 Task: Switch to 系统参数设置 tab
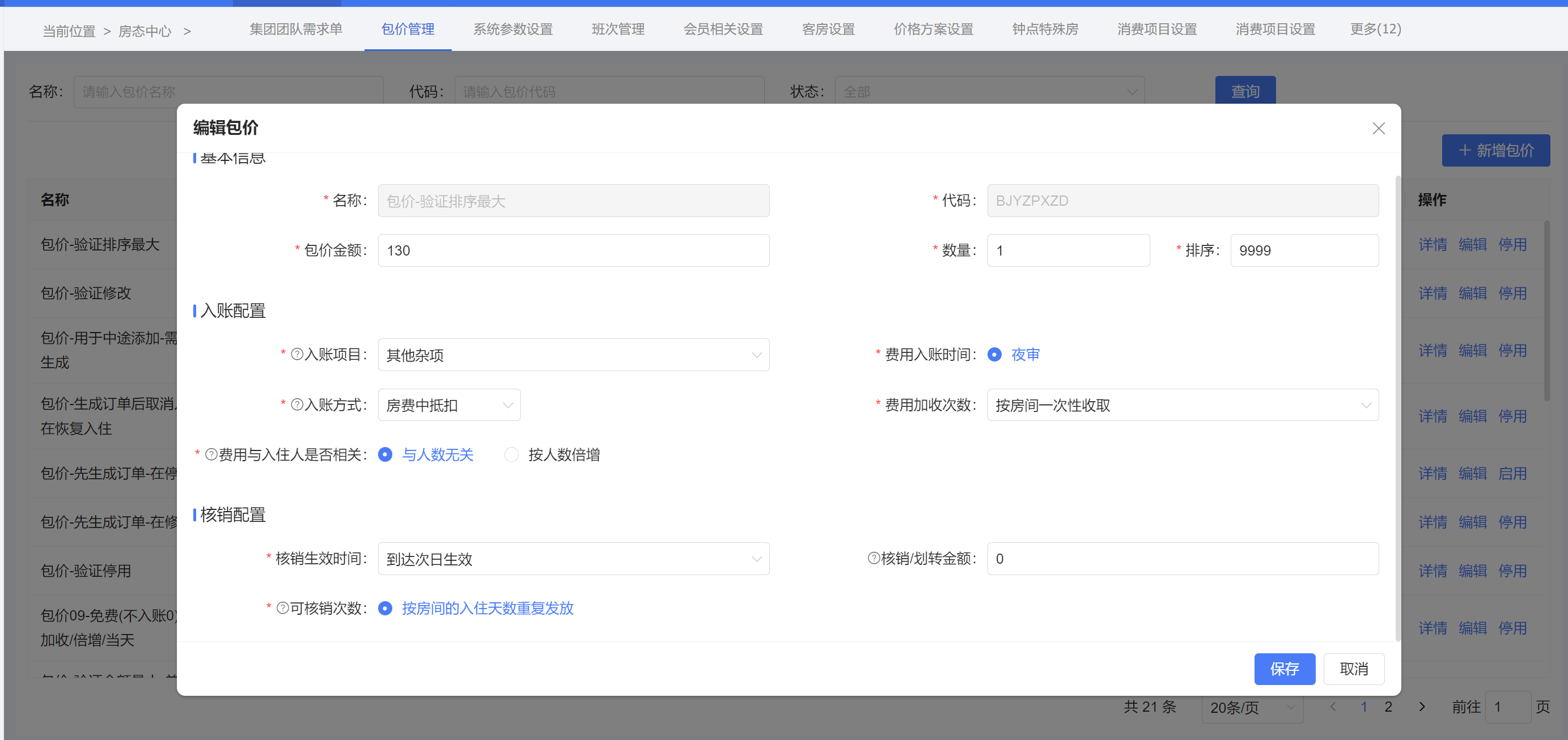coord(512,28)
